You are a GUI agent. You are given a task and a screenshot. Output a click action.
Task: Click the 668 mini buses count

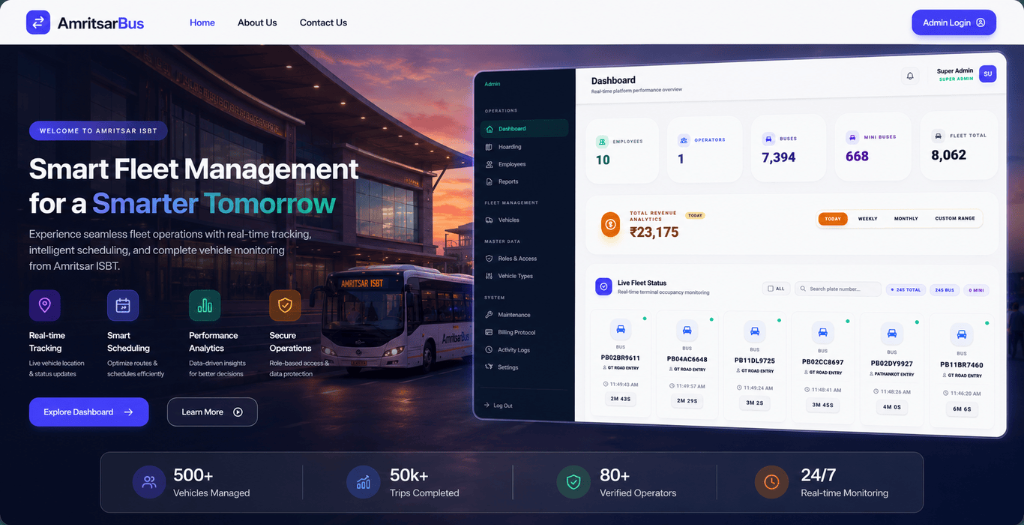click(x=857, y=156)
